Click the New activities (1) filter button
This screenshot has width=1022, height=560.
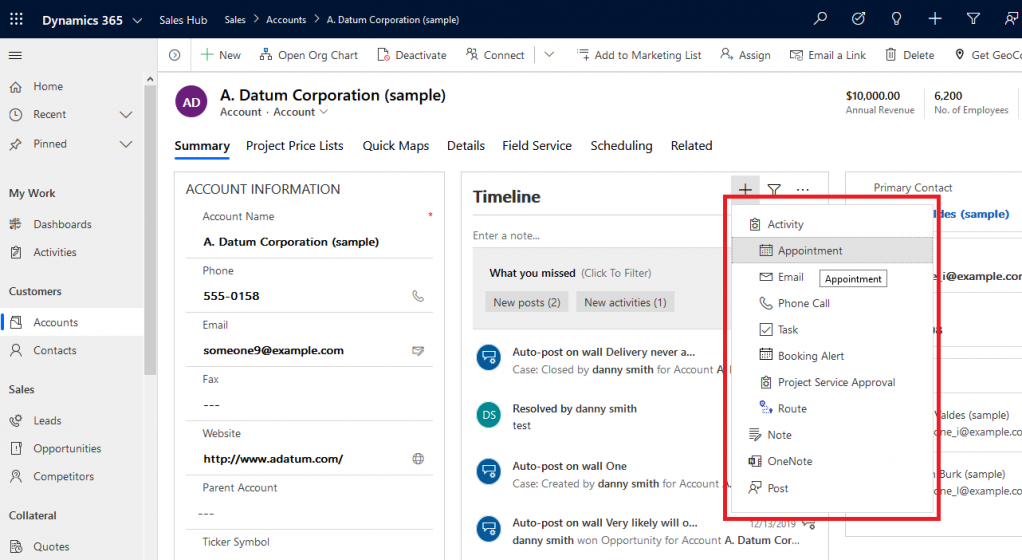tap(625, 302)
